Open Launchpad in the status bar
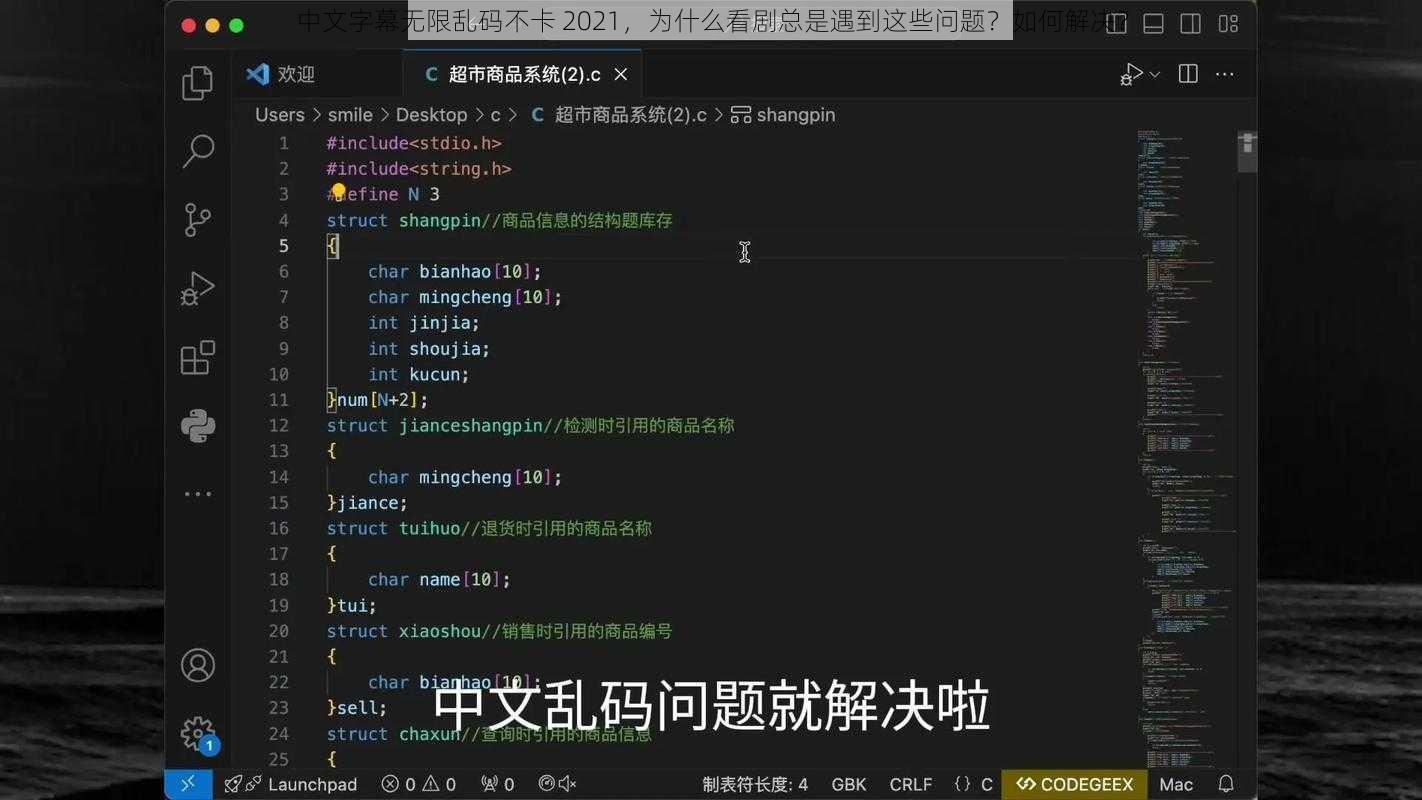The width and height of the screenshot is (1422, 800). click(x=291, y=784)
